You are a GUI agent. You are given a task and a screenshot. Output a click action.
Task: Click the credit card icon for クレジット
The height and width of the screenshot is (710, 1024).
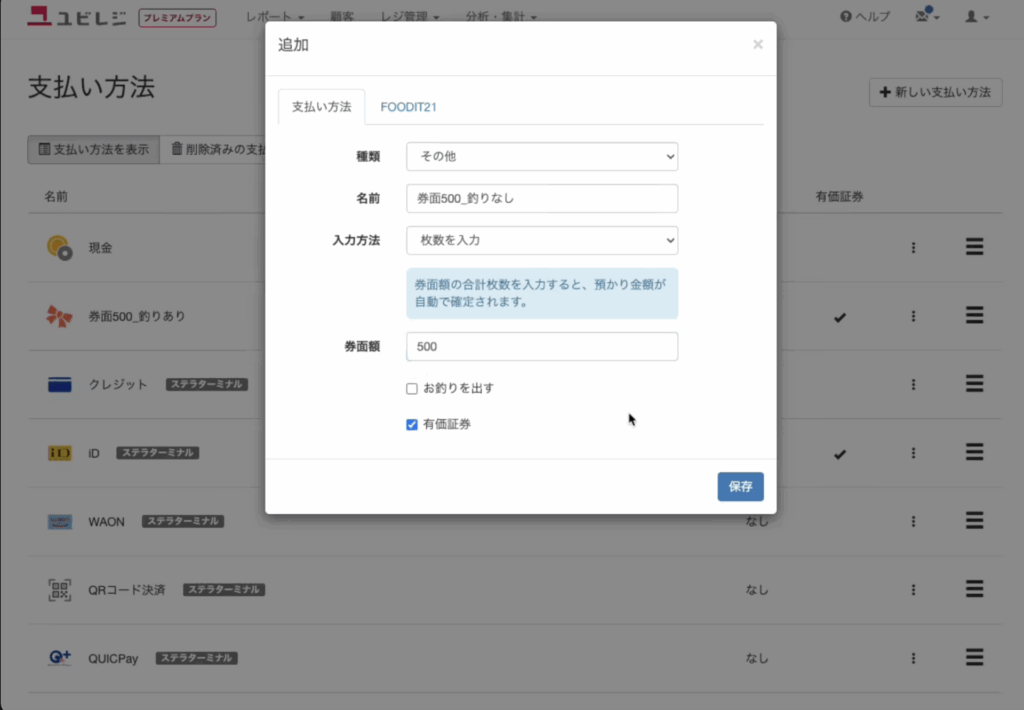tap(60, 385)
